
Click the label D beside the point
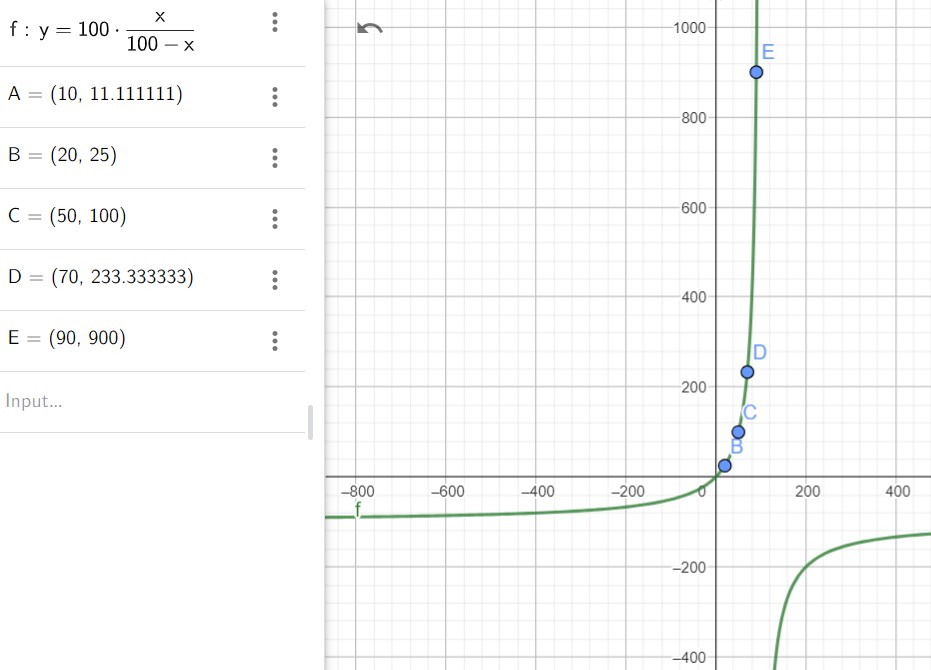click(759, 352)
